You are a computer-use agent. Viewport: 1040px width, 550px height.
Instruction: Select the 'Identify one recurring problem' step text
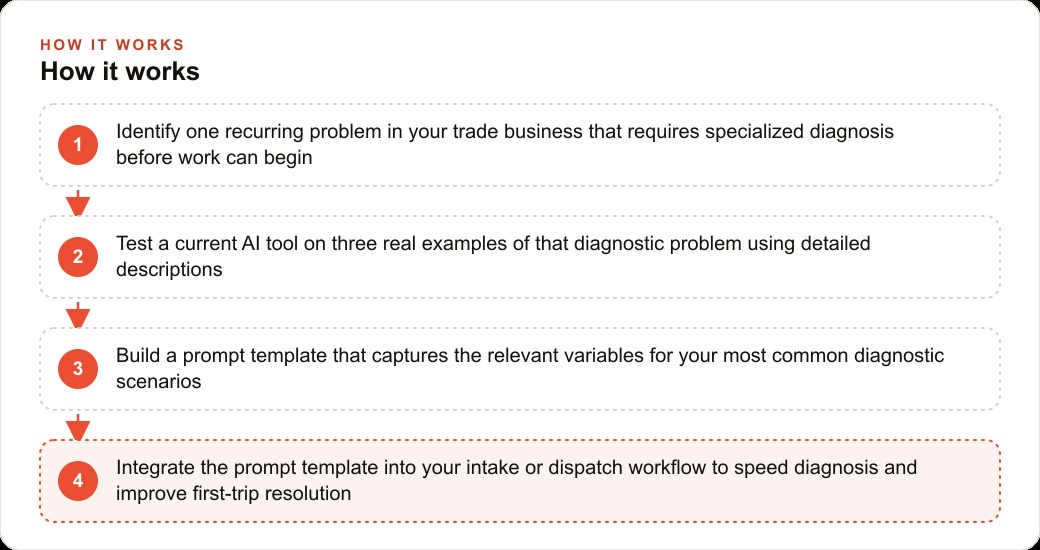[x=505, y=145]
